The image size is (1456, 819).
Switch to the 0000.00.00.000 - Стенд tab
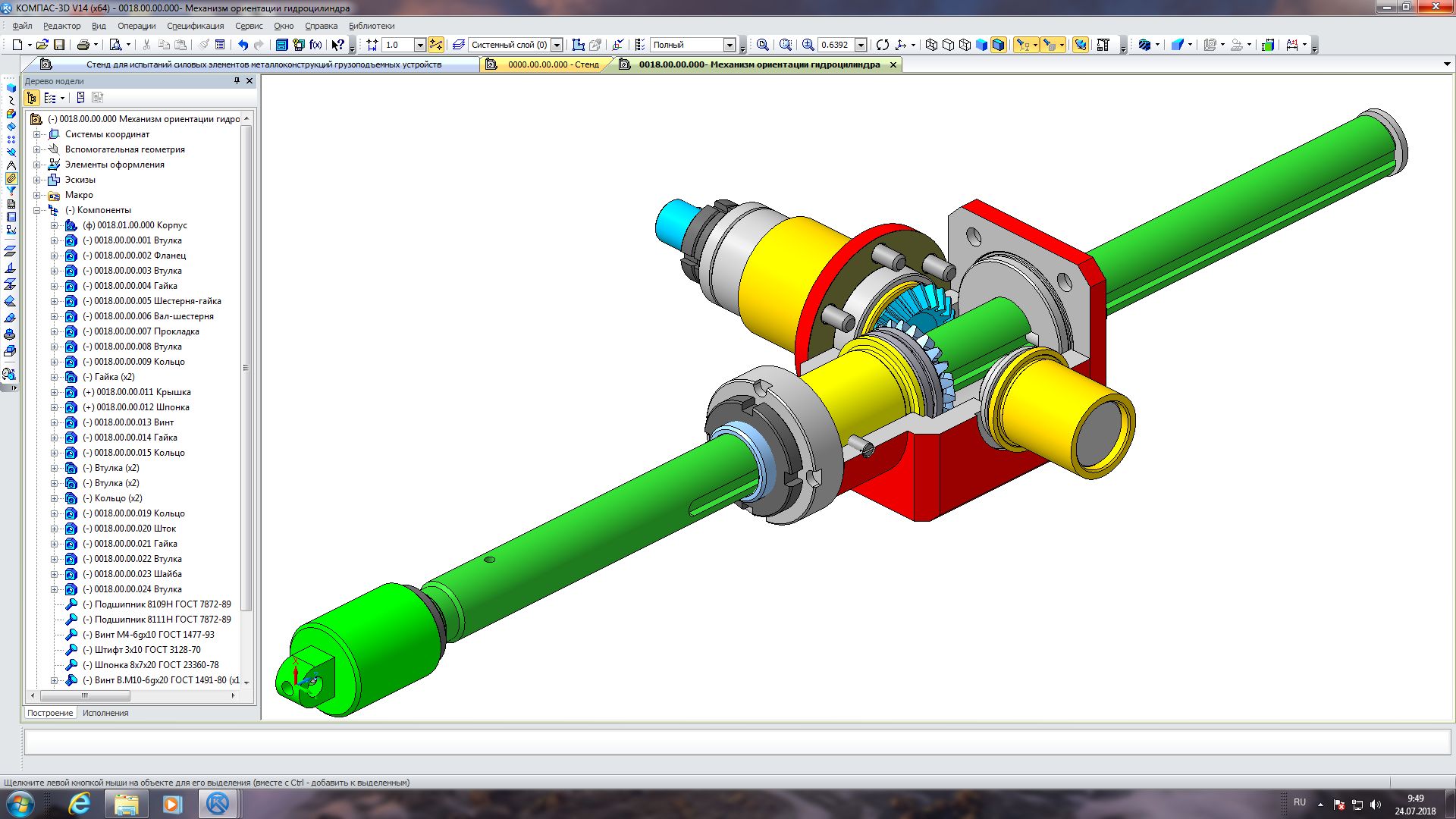552,64
